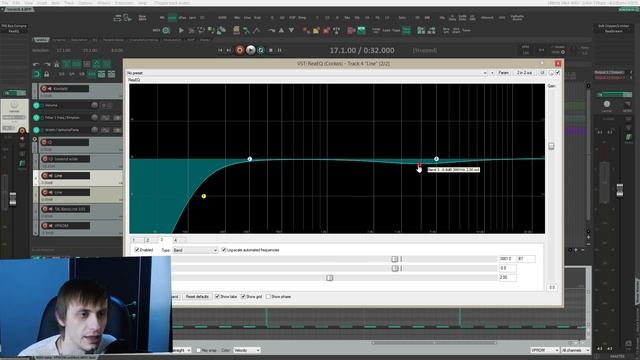640x360 pixels.
Task: Stop playback in the transport bar
Action: (x=270, y=50)
